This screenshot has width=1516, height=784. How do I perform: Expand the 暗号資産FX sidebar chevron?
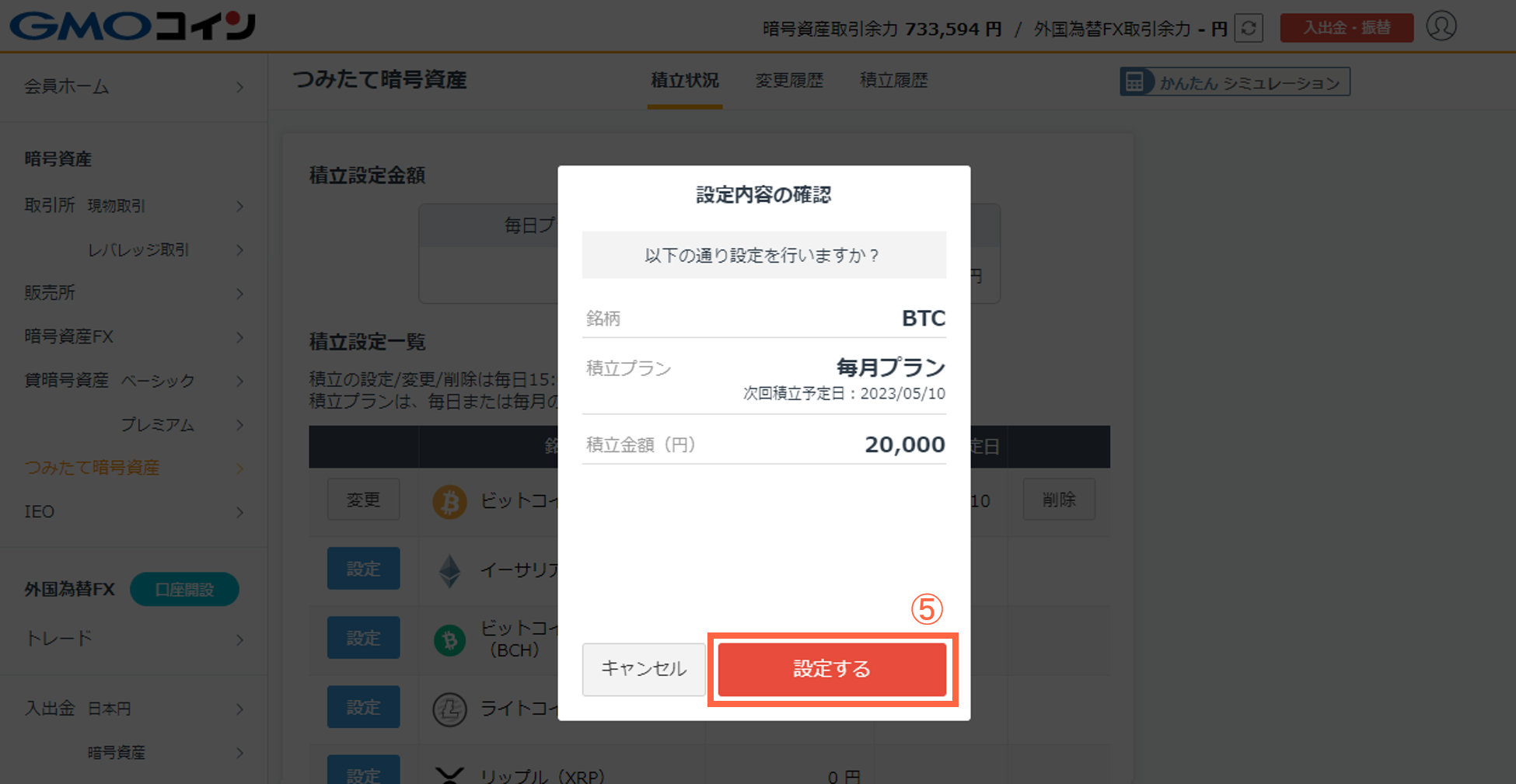tap(240, 337)
